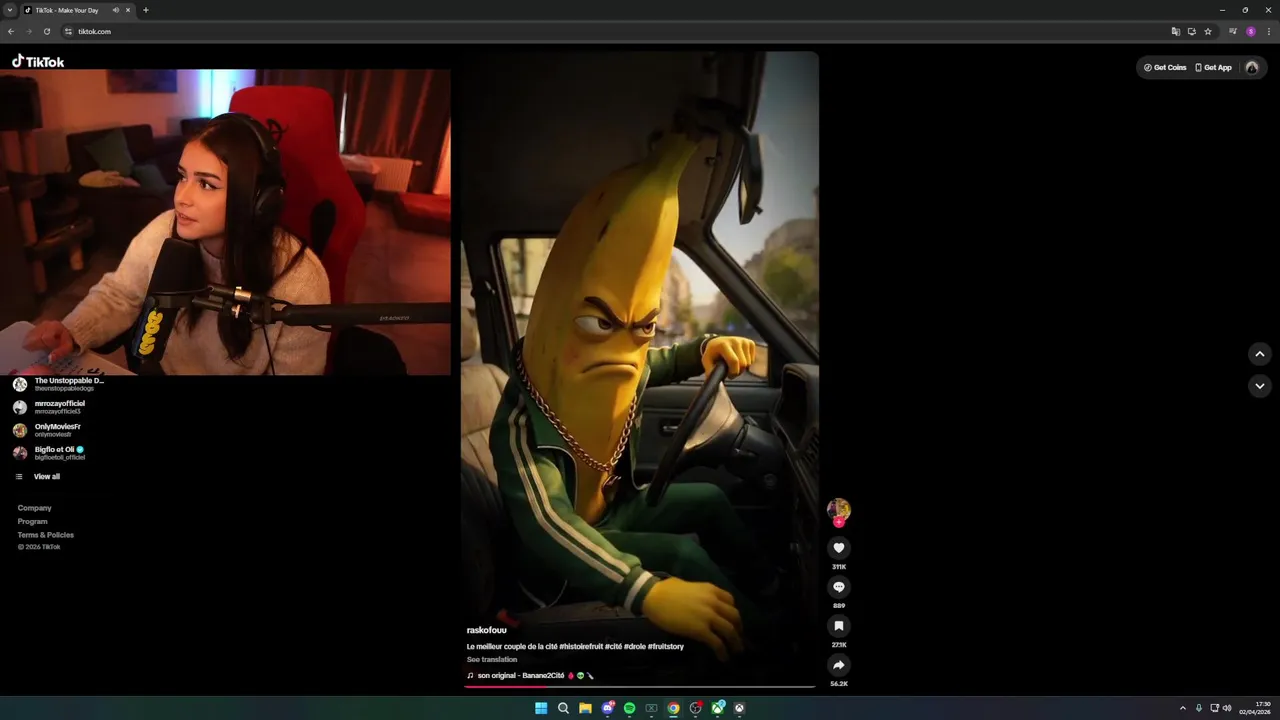The width and height of the screenshot is (1280, 720).
Task: Expand the Terms & Policies footer section
Action: 45,535
